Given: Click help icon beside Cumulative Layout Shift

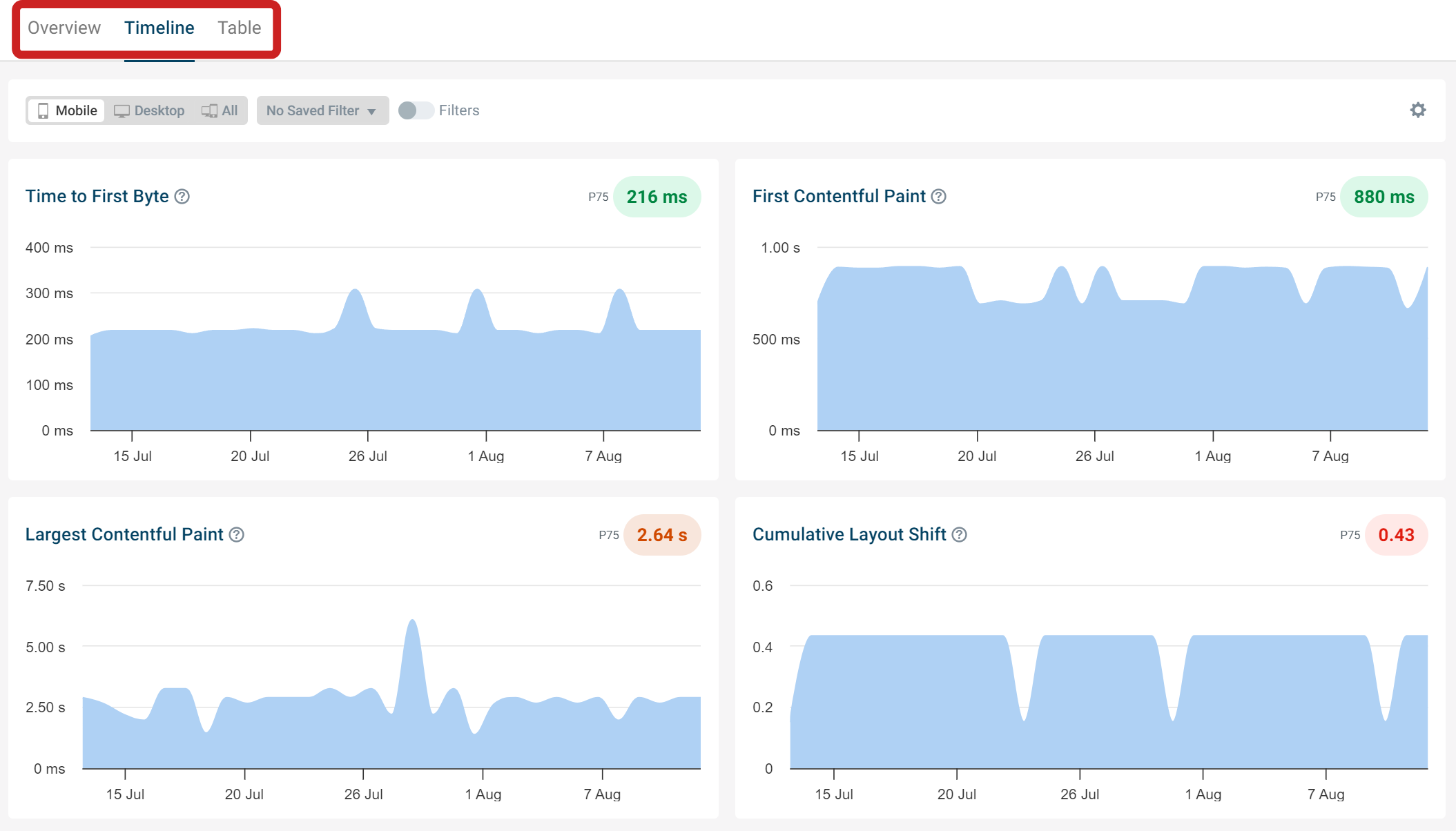Looking at the screenshot, I should [x=960, y=535].
